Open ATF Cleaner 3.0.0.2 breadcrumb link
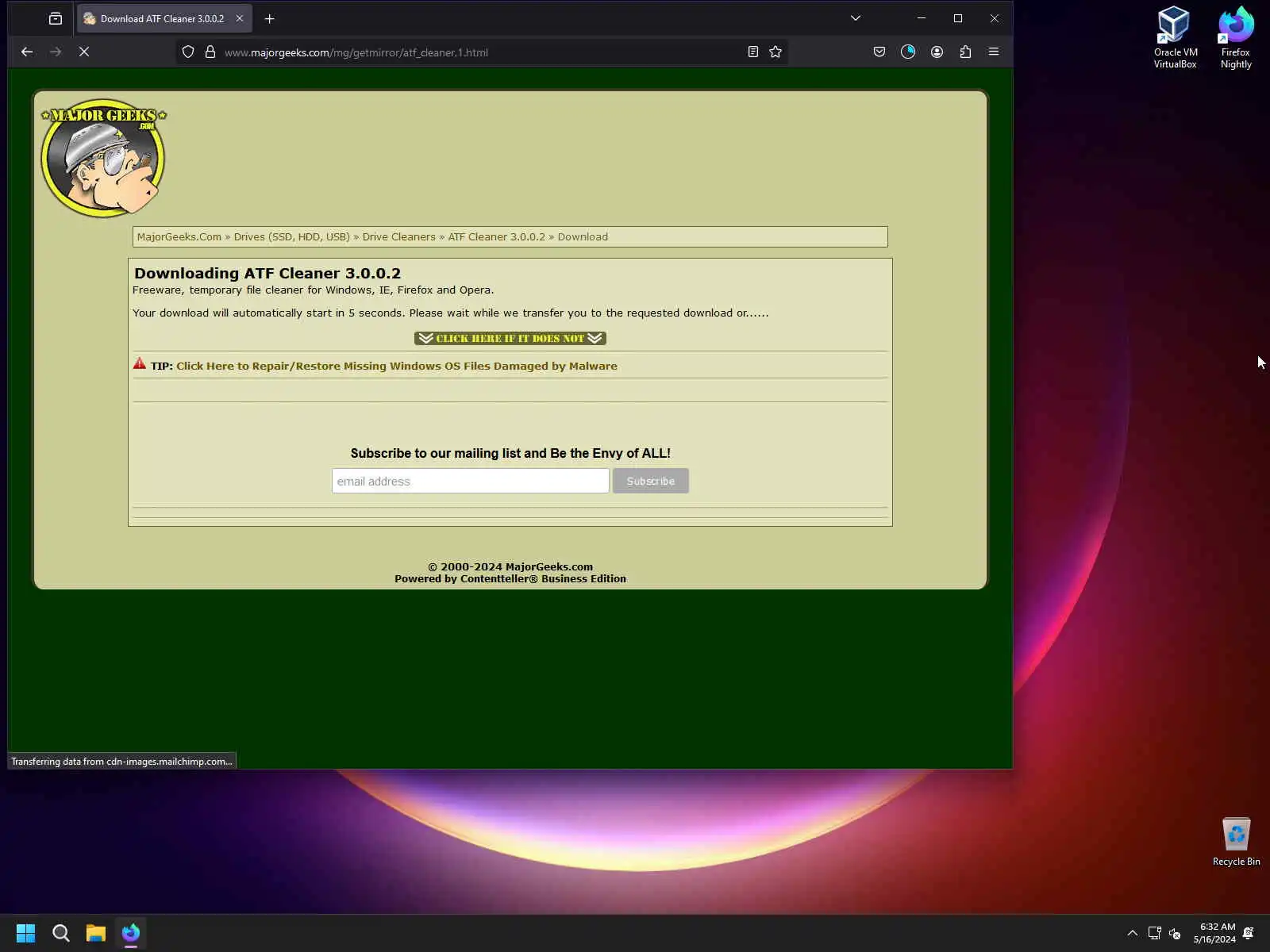The width and height of the screenshot is (1270, 952). pyautogui.click(x=497, y=236)
